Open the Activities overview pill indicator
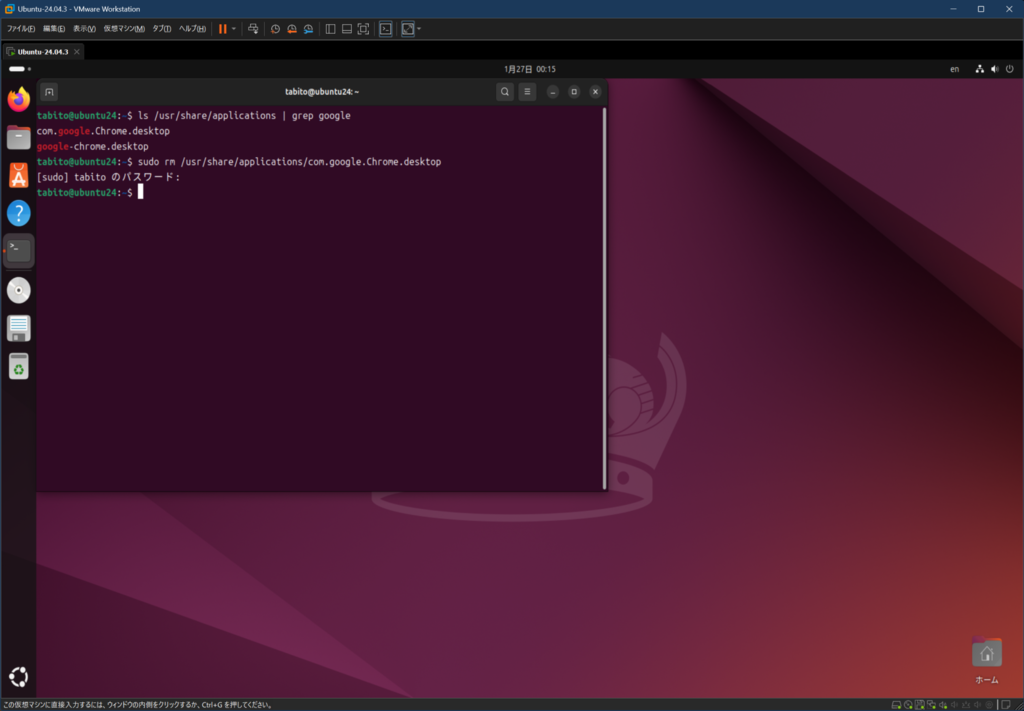This screenshot has width=1024, height=711. coord(20,69)
